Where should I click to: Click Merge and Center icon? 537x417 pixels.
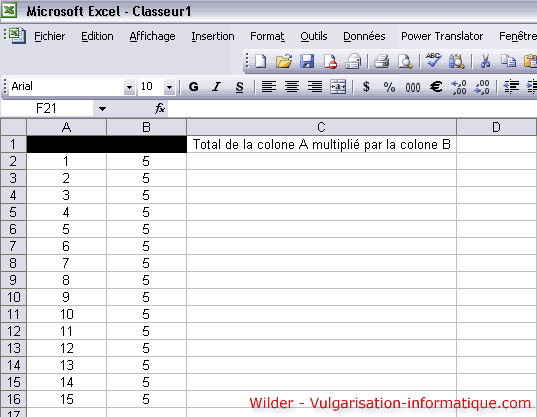click(x=338, y=87)
